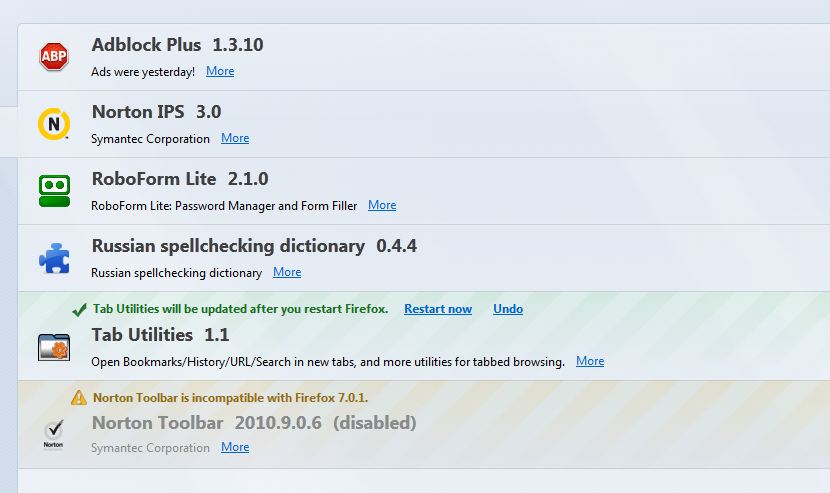Click the disabled Norton Toolbar checkmark icon
Screen dimensions: 830x493
click(54, 435)
